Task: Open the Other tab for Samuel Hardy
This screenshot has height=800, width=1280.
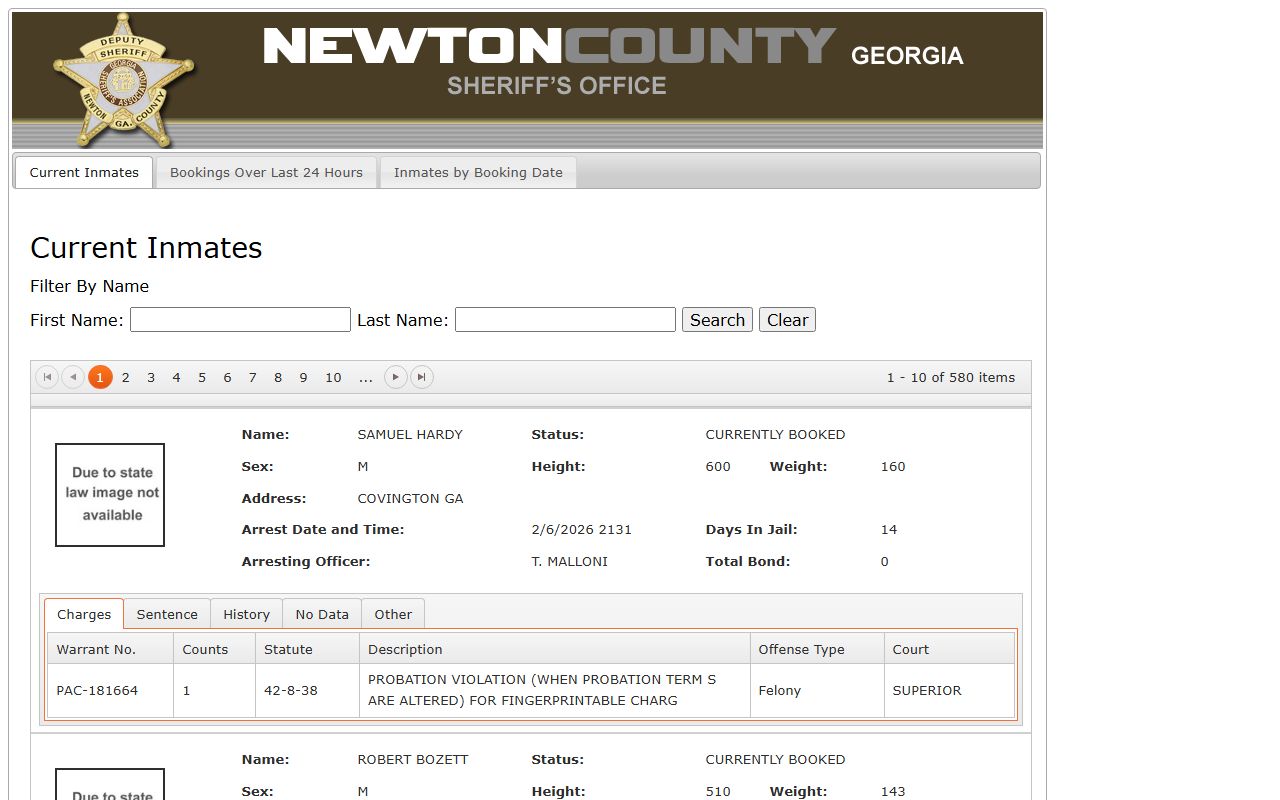Action: point(393,614)
